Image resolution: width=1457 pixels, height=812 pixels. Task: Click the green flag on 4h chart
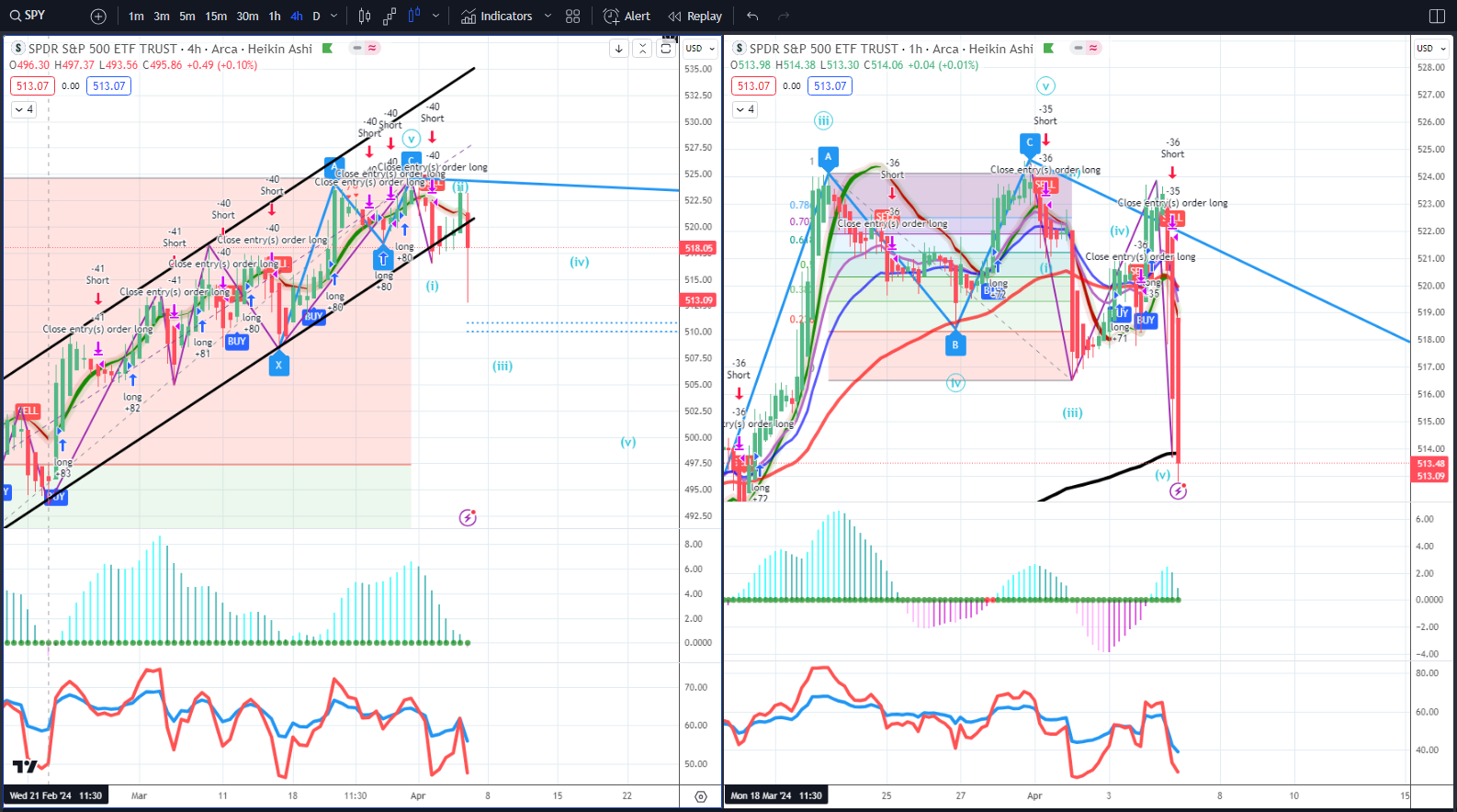(327, 49)
